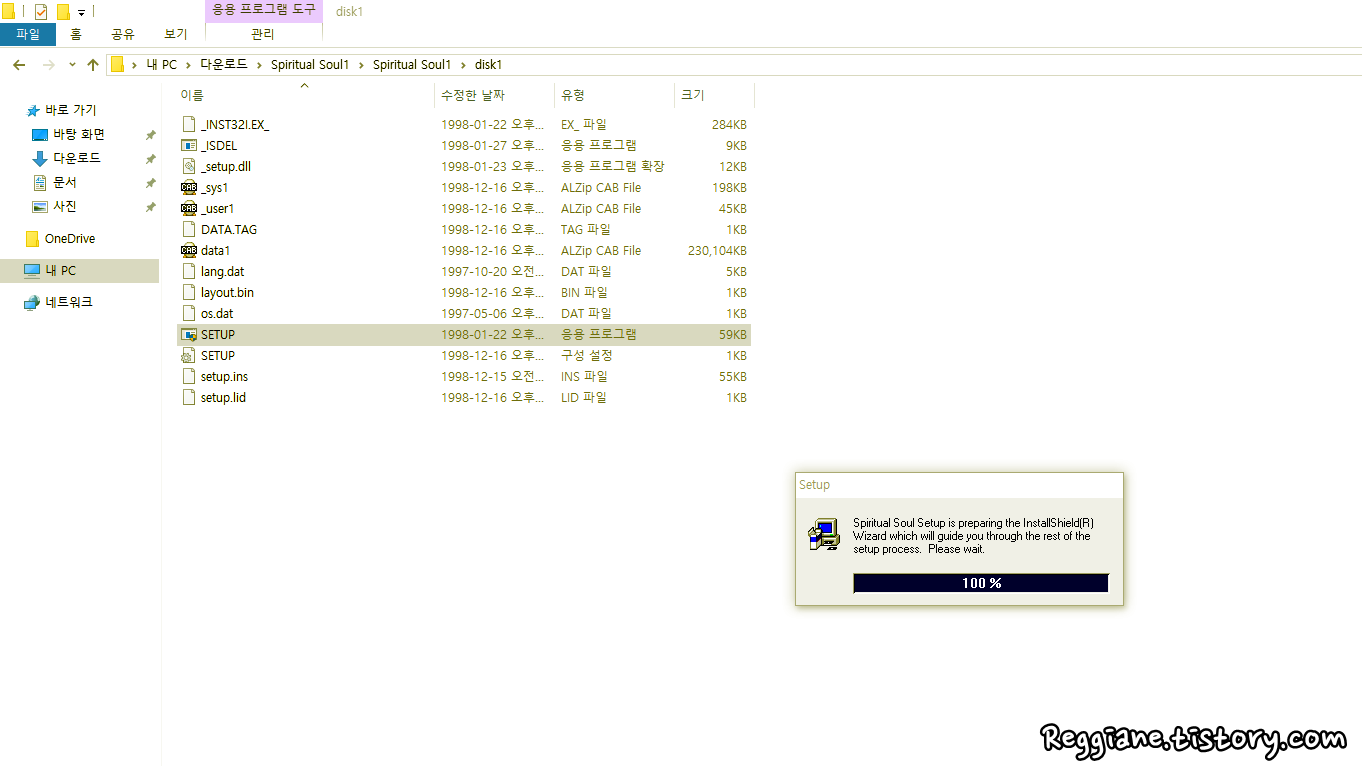Click the 1997-10-20 date of lang.dat
Screen dimensions: 1362x766
click(492, 272)
